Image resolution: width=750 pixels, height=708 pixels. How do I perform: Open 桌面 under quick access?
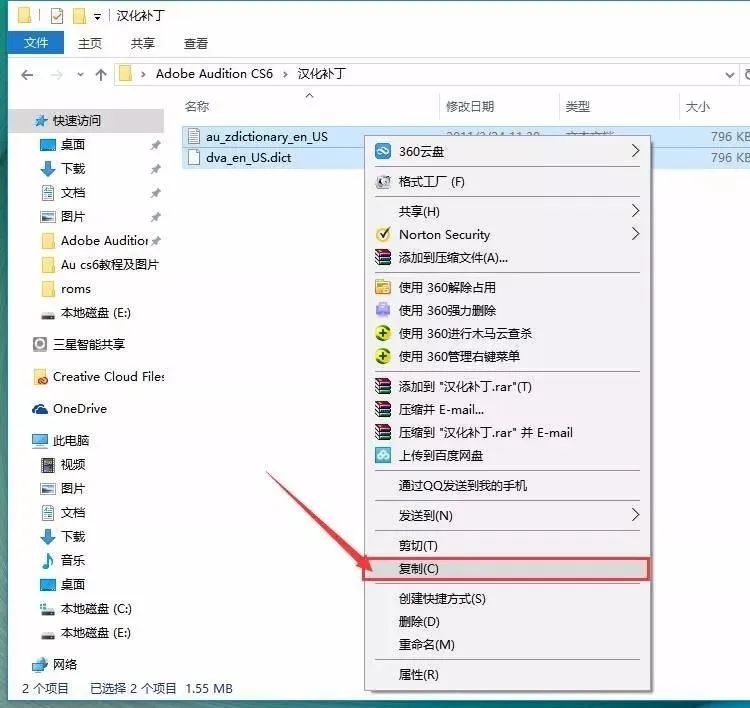click(63, 144)
